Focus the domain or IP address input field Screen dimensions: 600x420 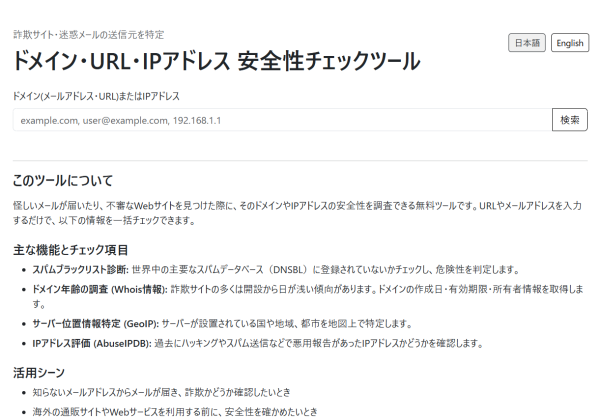coord(280,120)
